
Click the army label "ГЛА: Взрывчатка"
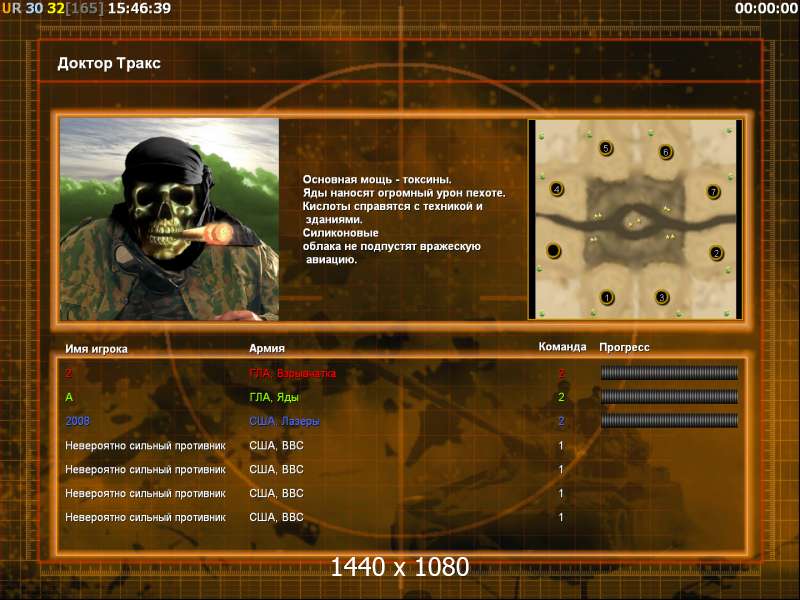pyautogui.click(x=292, y=373)
